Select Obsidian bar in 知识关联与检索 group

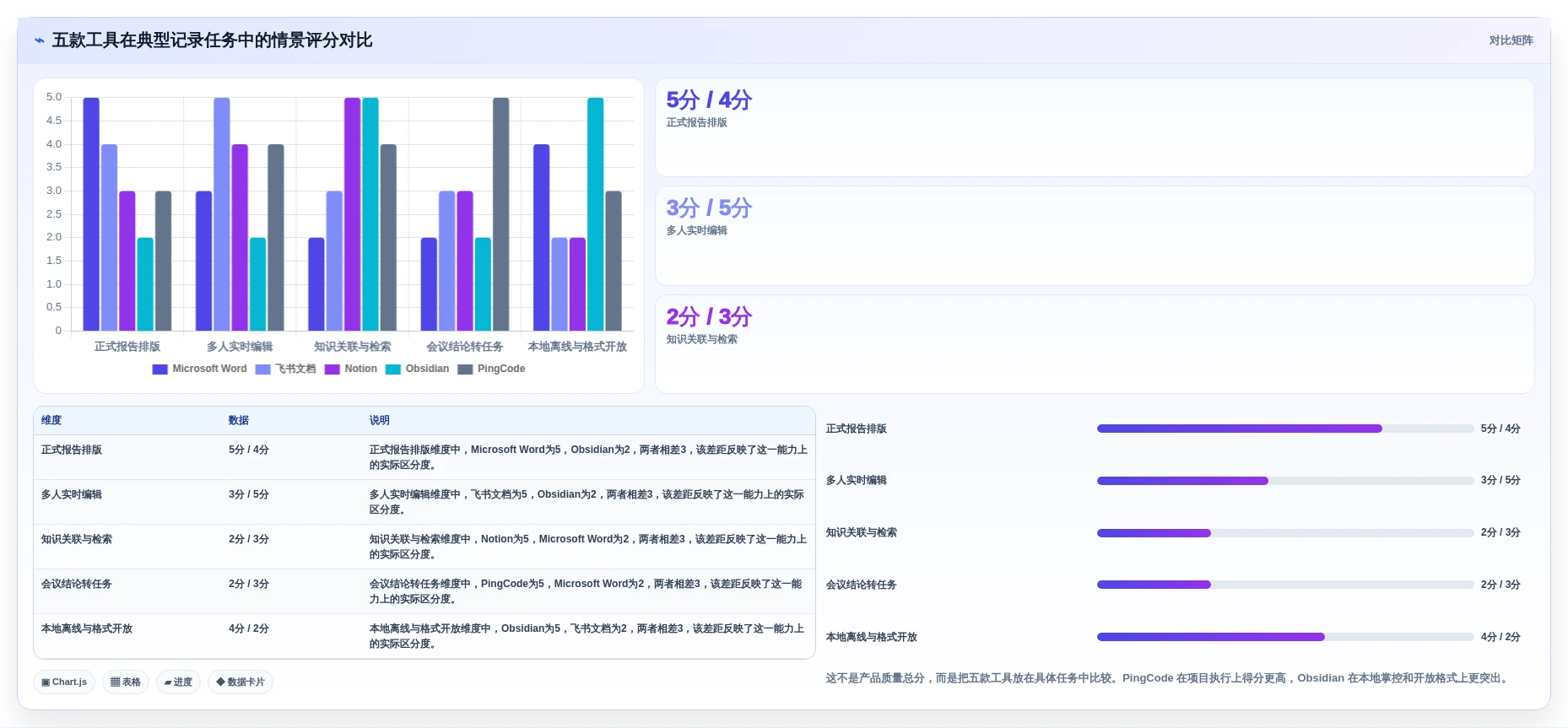coord(370,214)
